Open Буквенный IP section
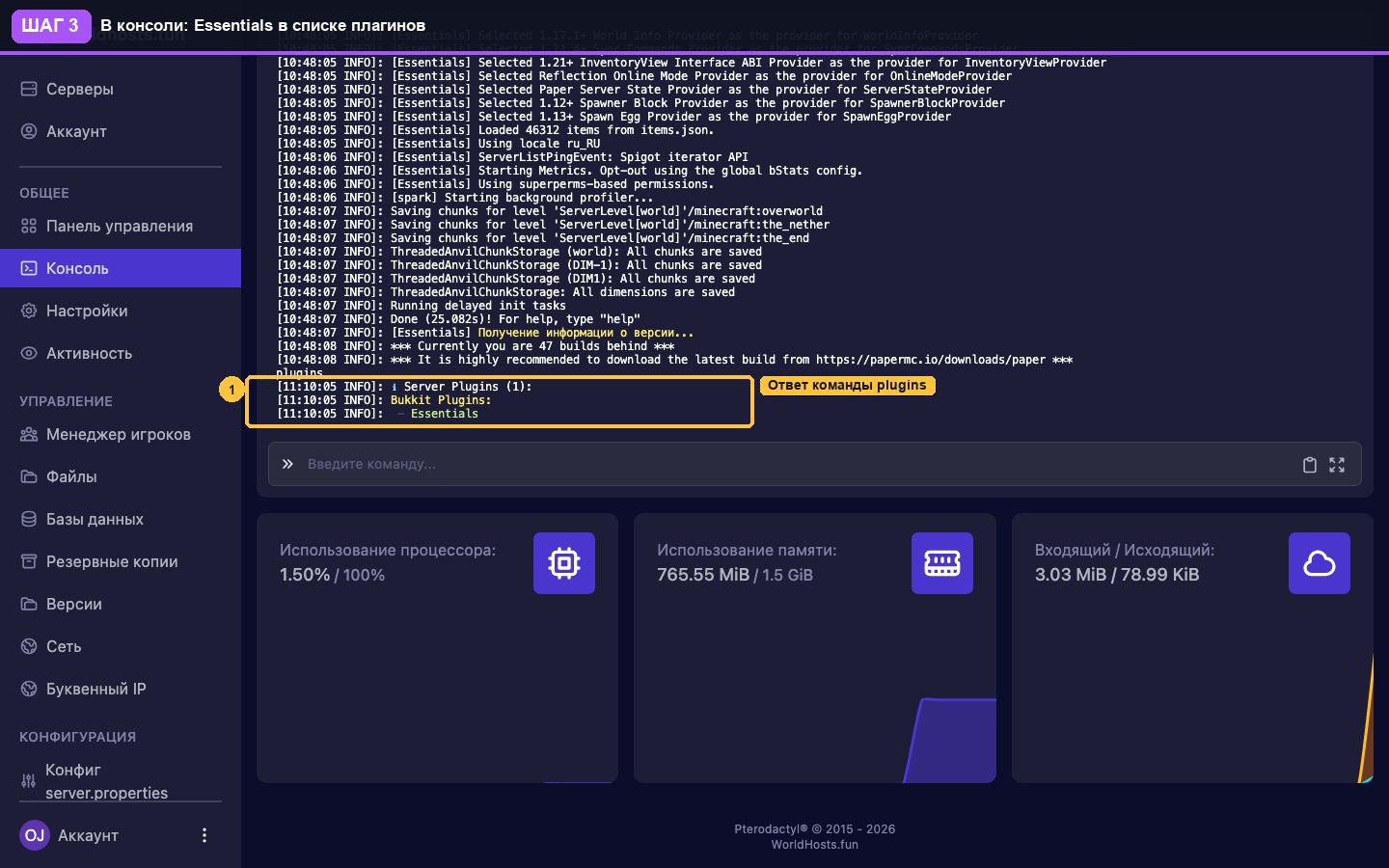1389x868 pixels. click(121, 689)
